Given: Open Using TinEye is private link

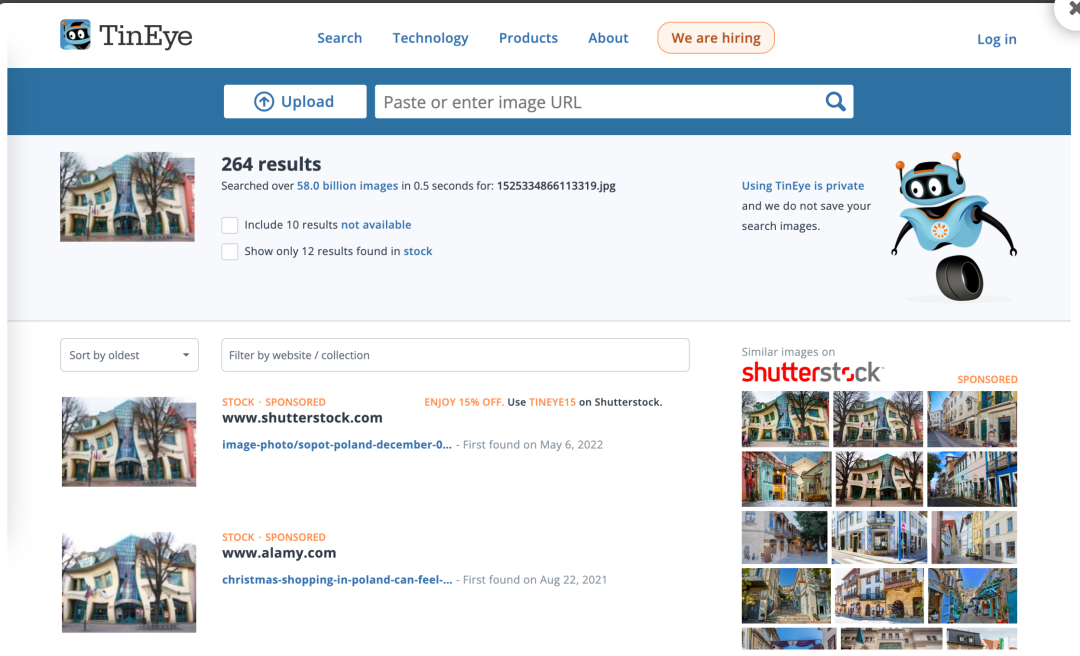Looking at the screenshot, I should [802, 185].
